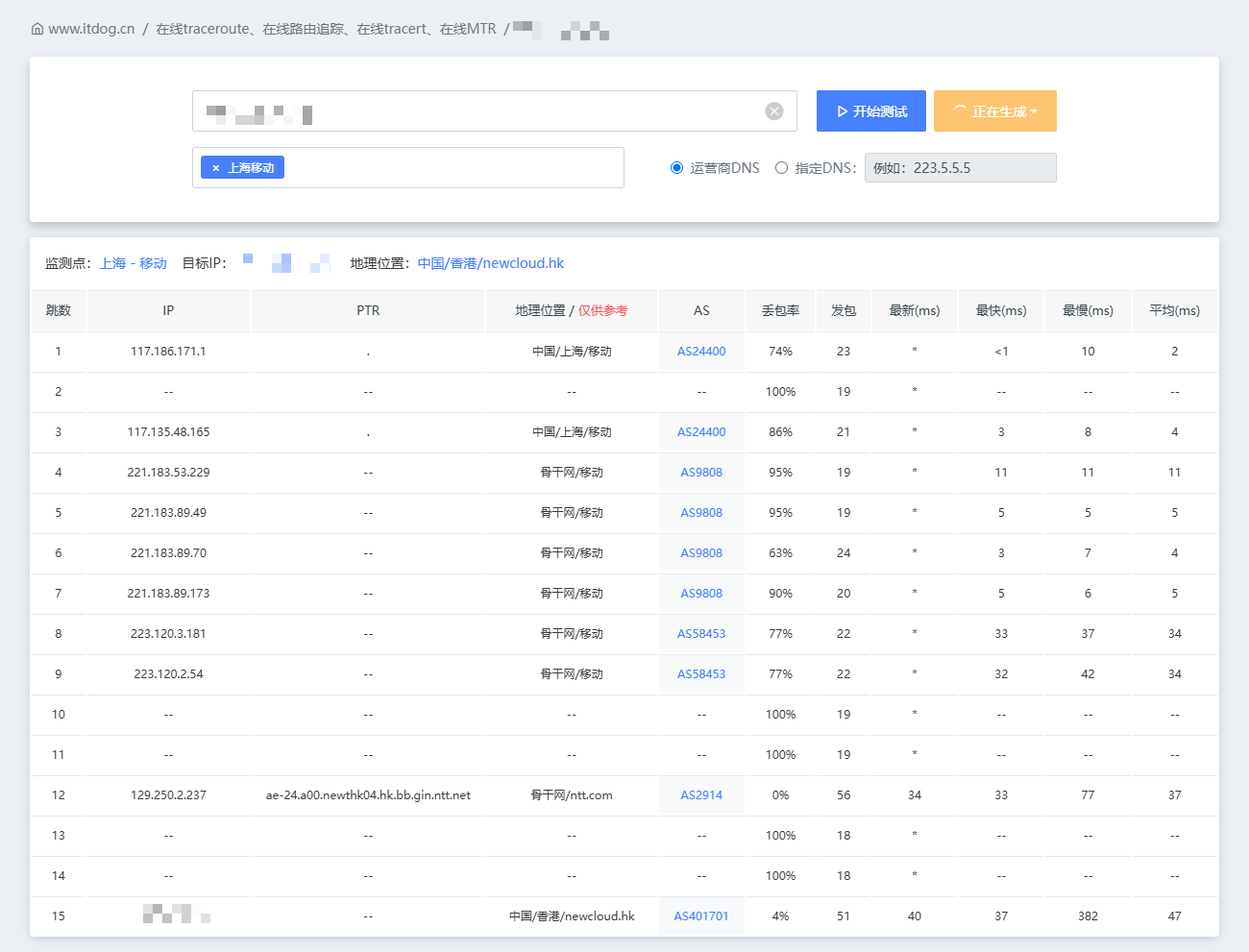Click the 平均(ms) column header

pos(1175,311)
